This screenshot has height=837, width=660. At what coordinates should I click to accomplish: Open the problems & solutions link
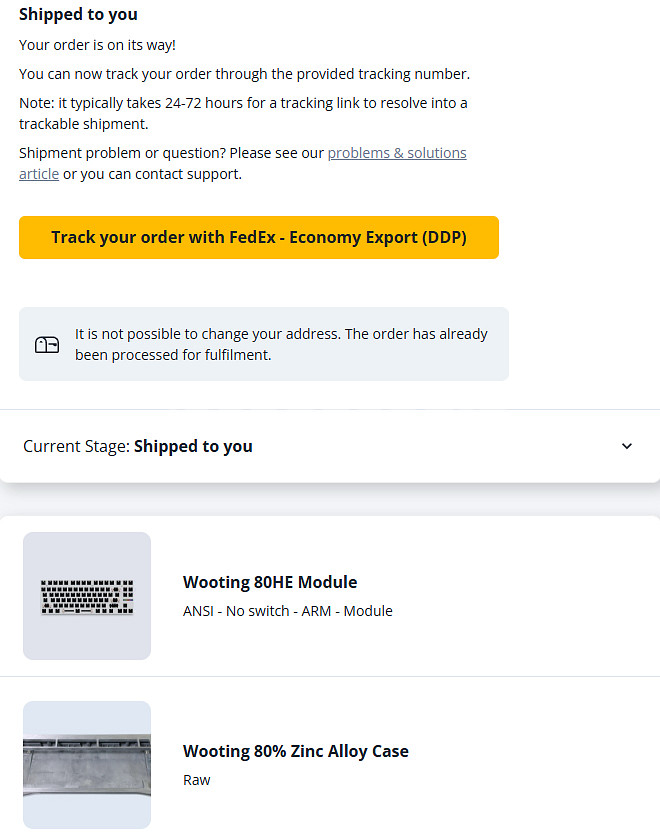(x=397, y=153)
